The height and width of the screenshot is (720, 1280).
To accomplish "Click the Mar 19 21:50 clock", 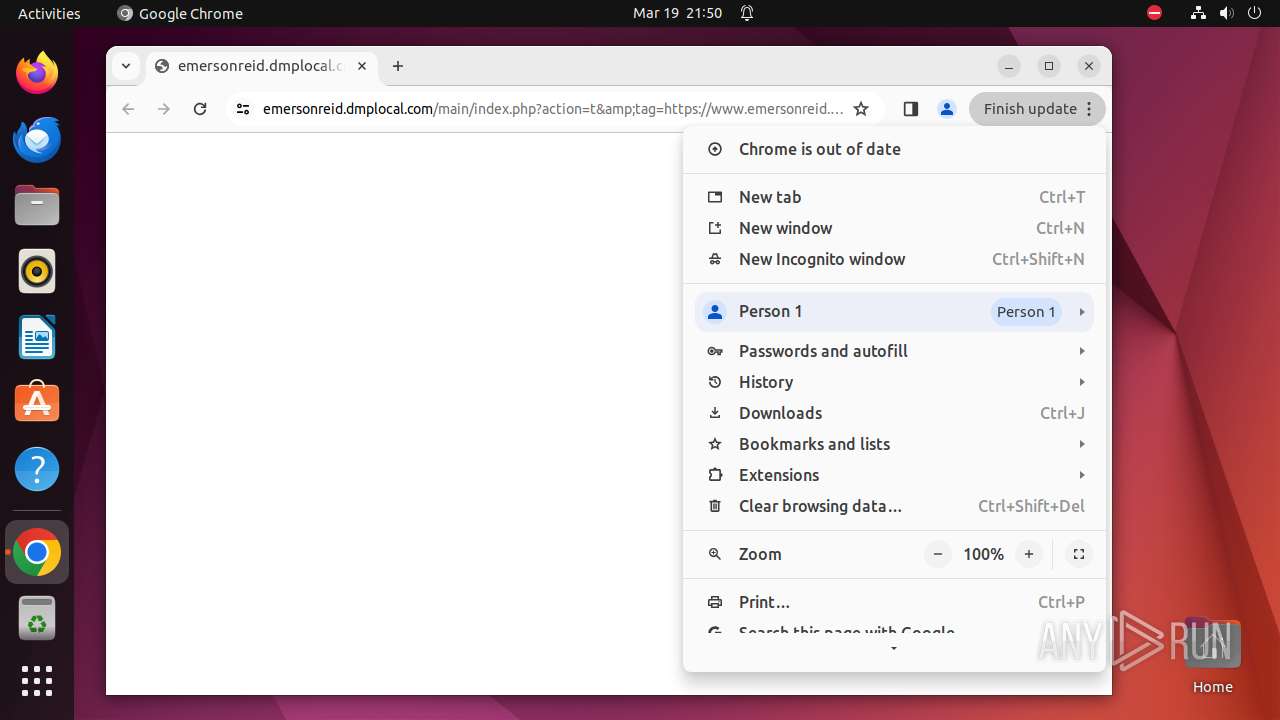I will point(677,13).
